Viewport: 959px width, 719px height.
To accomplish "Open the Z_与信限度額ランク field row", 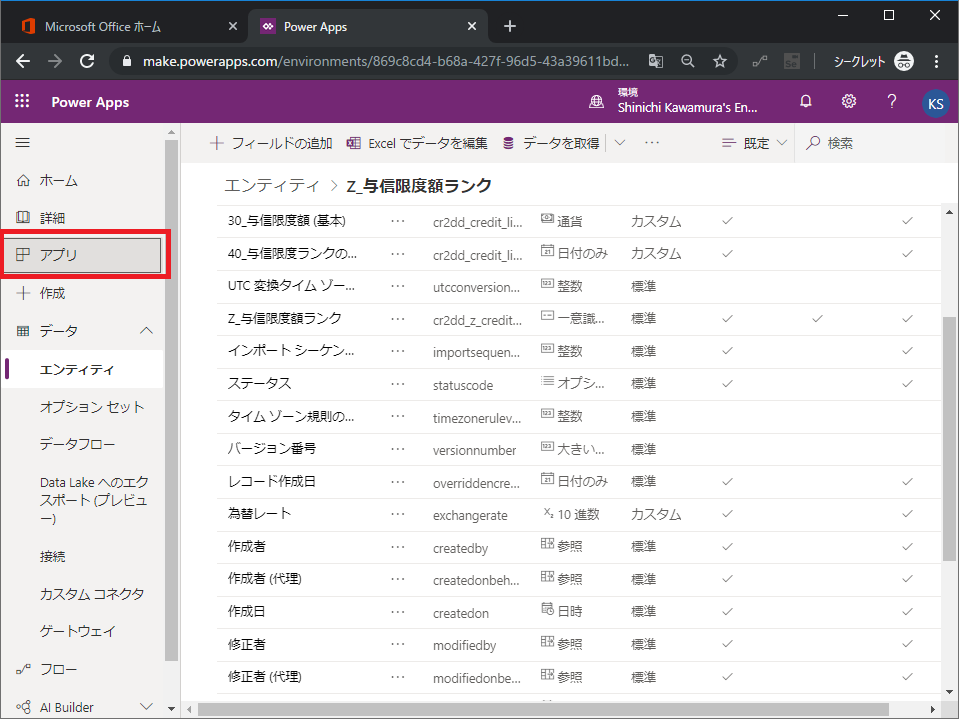I will (x=578, y=319).
